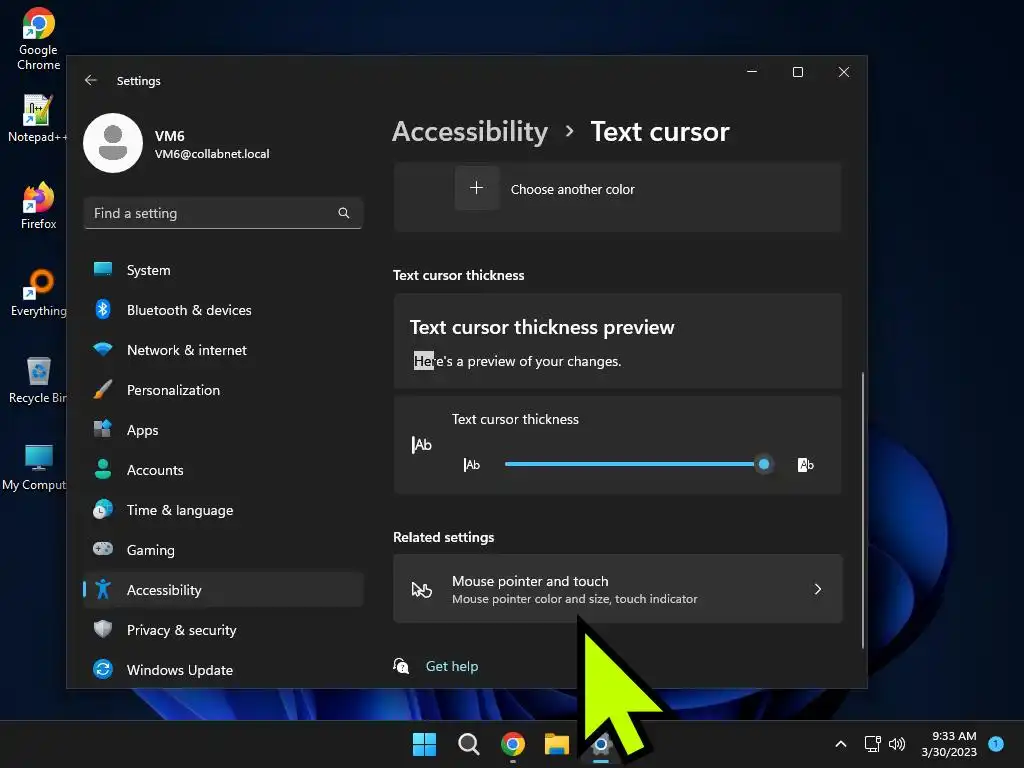The width and height of the screenshot is (1024, 768).
Task: Select Personalization in the sidebar
Action: click(x=223, y=390)
